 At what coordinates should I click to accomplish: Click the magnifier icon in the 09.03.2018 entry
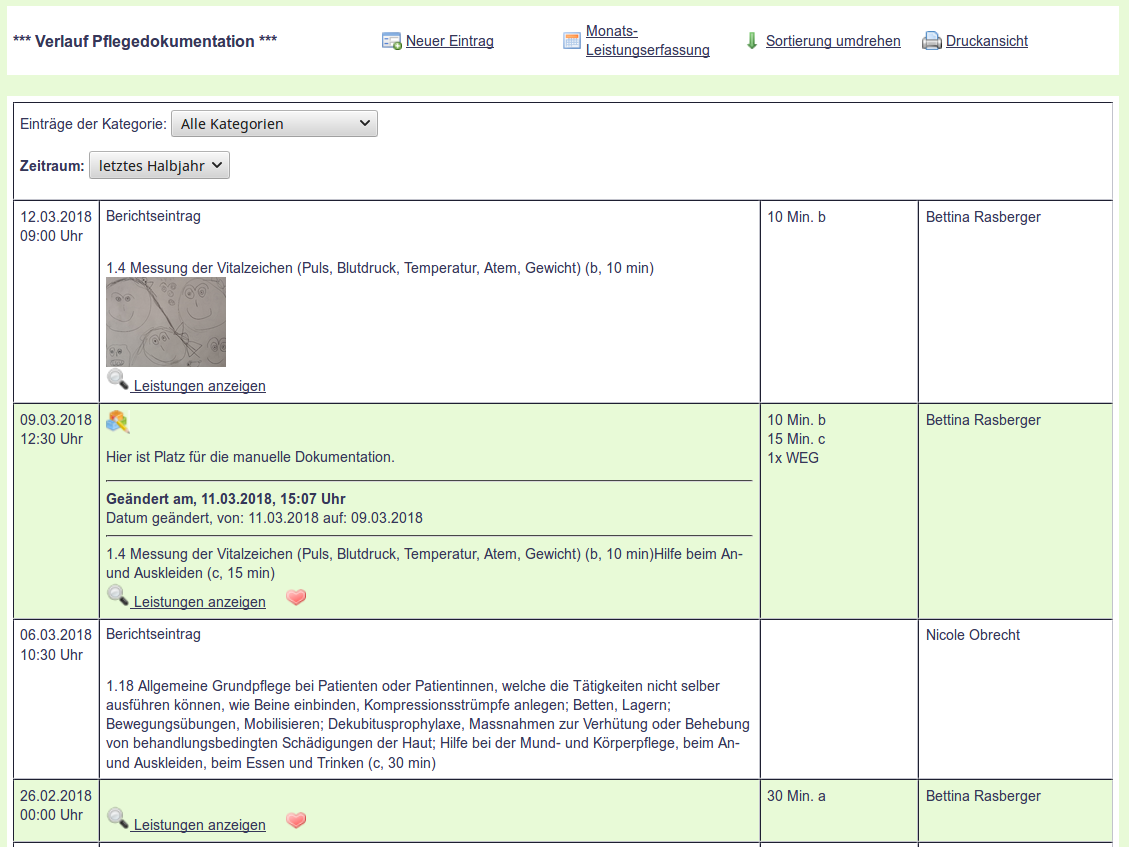click(x=118, y=596)
